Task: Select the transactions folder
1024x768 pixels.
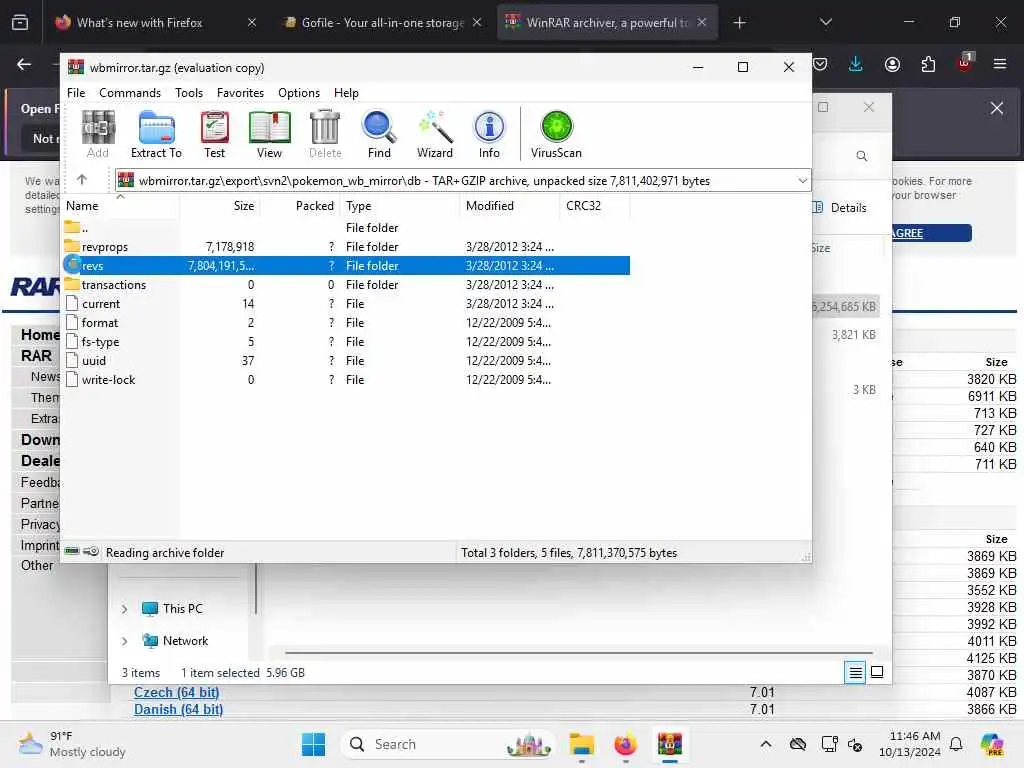Action: point(346,285)
